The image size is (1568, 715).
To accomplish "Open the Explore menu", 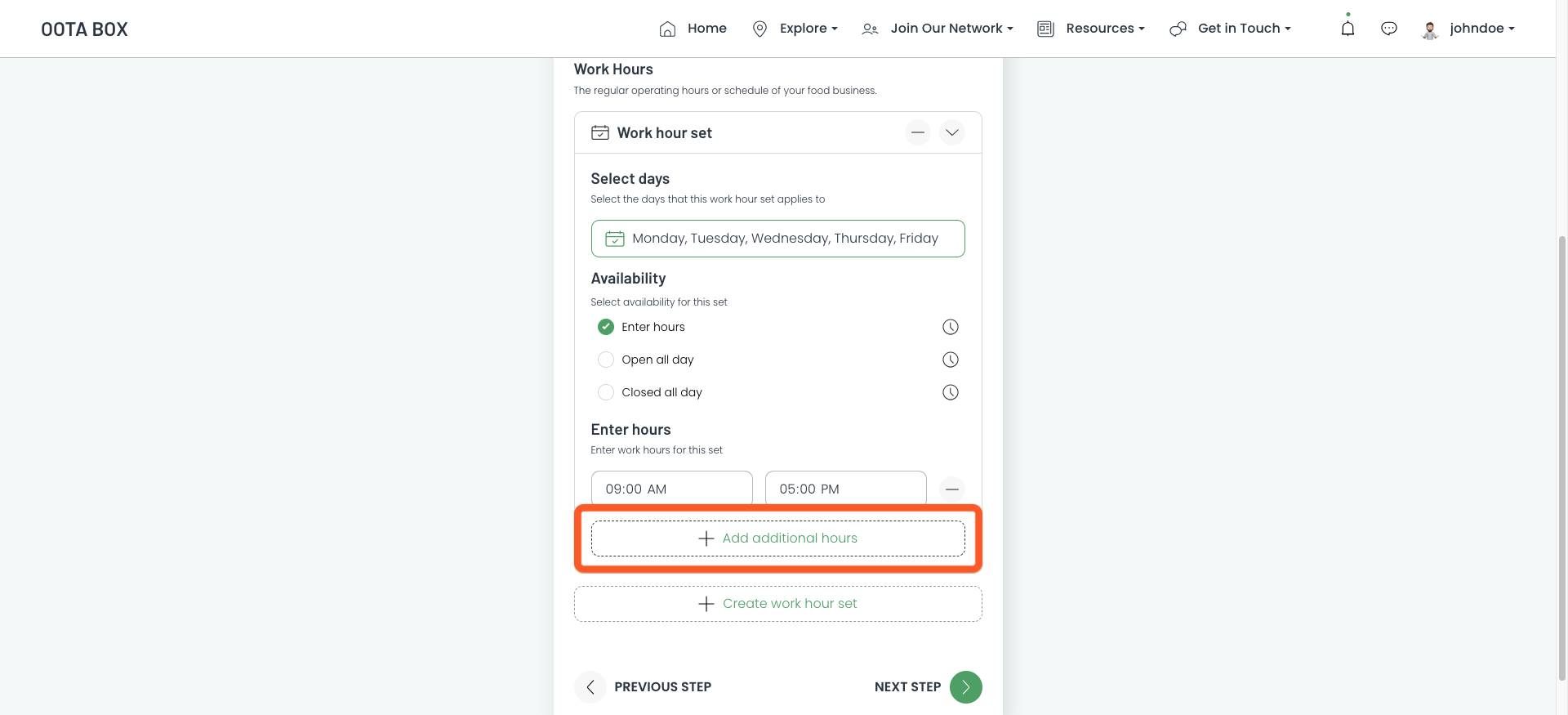I will pos(795,29).
